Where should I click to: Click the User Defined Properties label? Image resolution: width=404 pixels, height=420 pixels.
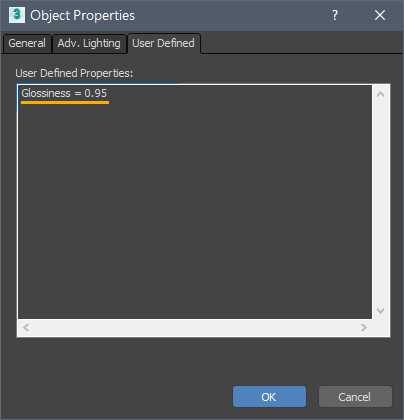[74, 73]
